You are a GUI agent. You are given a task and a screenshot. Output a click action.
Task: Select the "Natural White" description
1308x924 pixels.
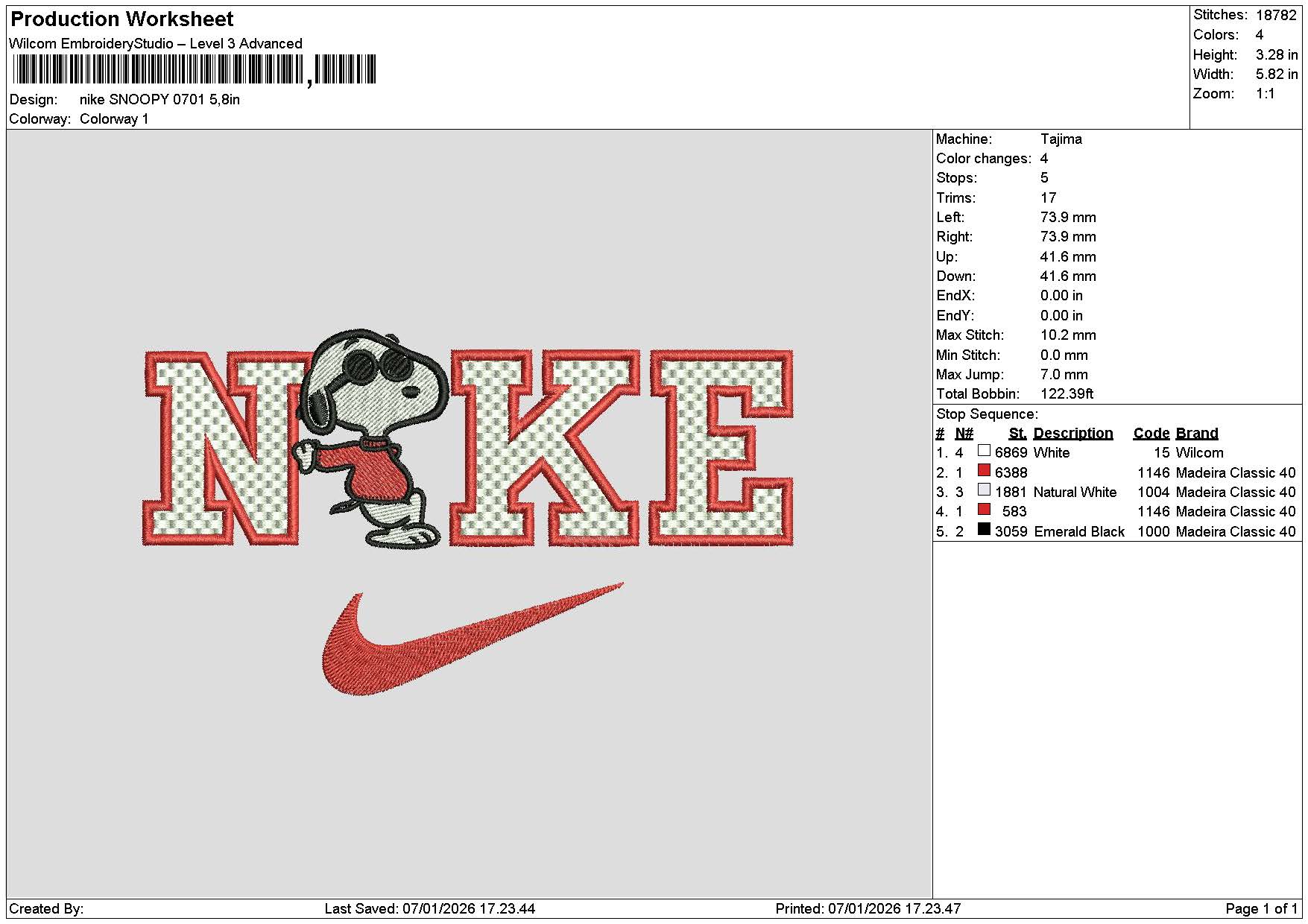pyautogui.click(x=1075, y=493)
